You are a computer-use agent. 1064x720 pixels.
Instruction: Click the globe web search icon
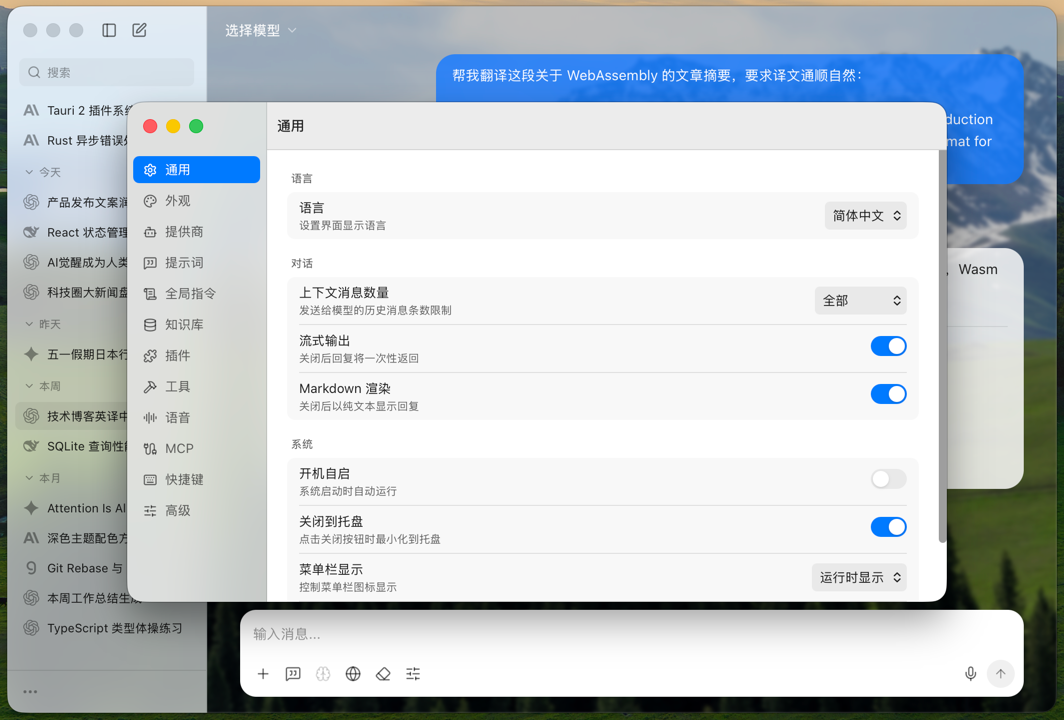tap(353, 674)
